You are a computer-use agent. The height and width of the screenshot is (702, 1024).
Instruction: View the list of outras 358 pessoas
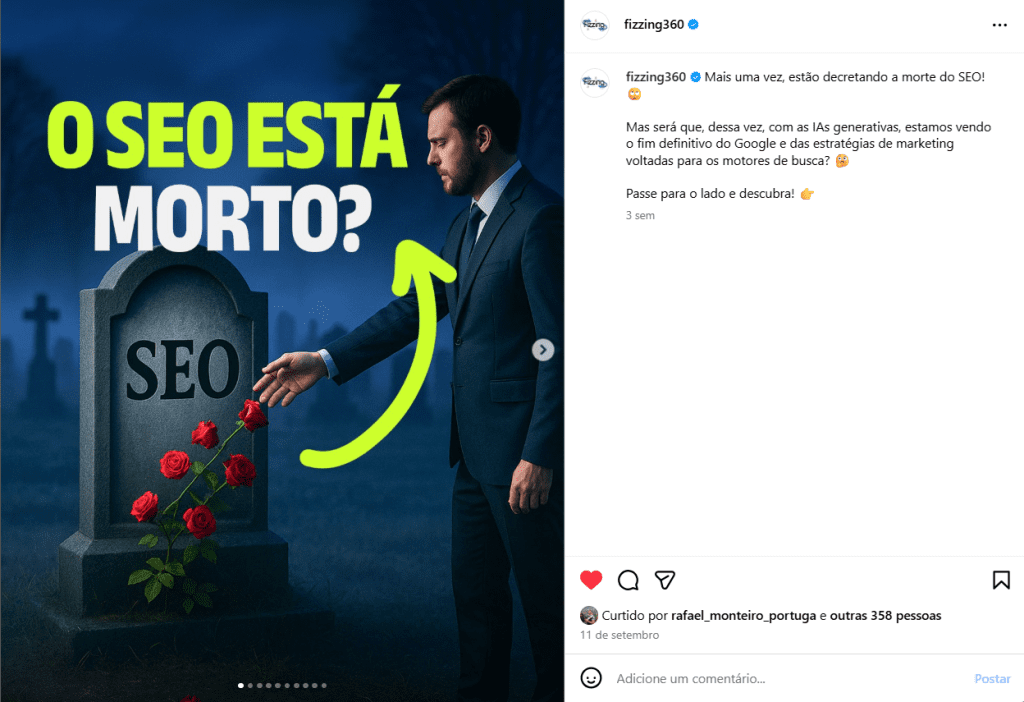[886, 615]
